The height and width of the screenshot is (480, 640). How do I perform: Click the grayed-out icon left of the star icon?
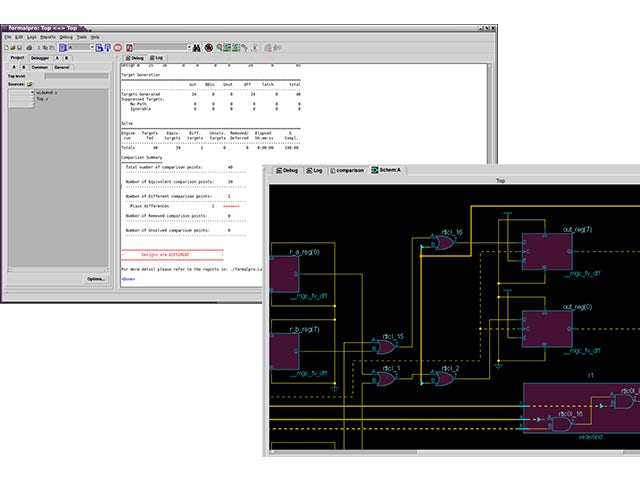pos(268,48)
